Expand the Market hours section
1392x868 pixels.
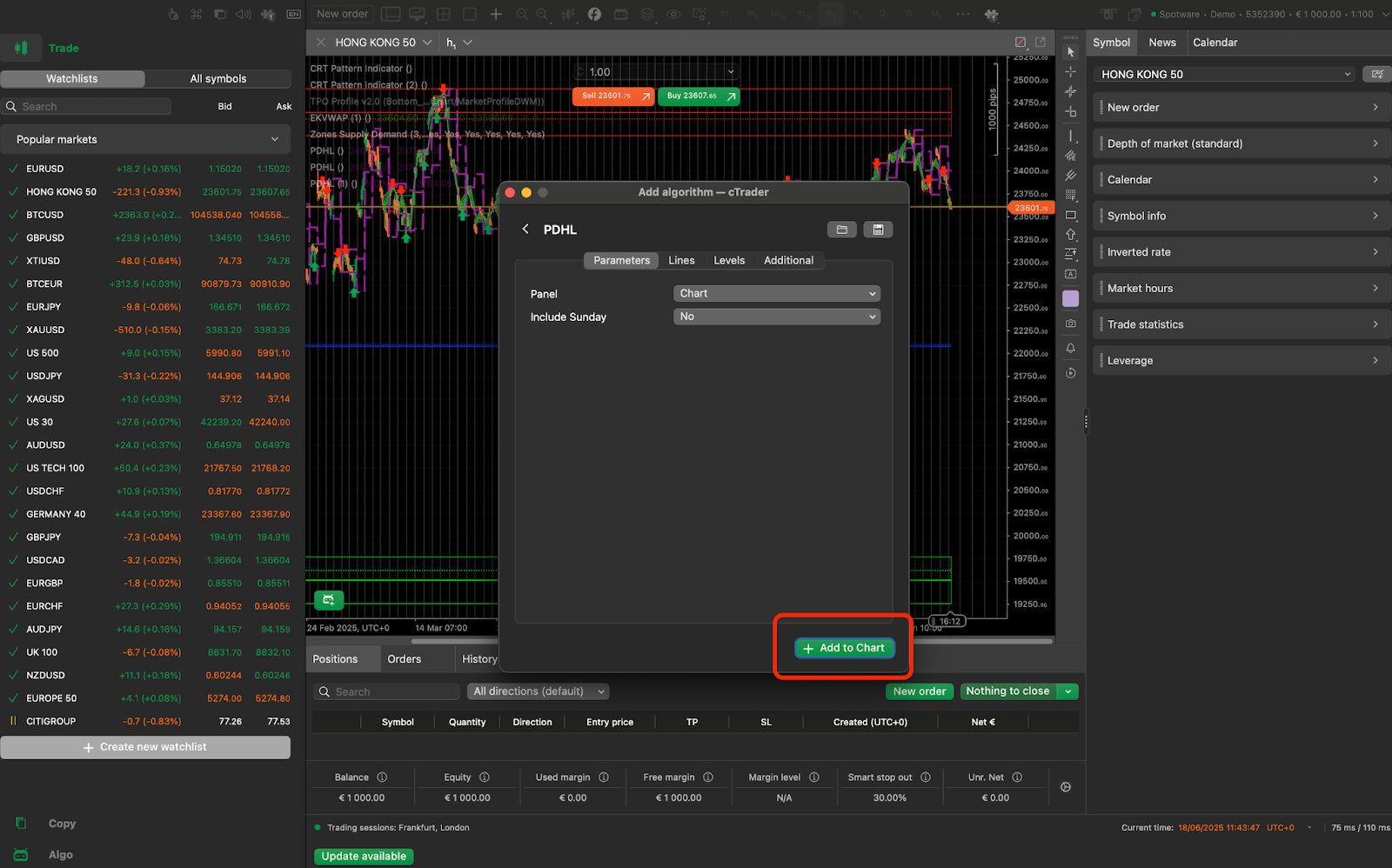coord(1241,288)
